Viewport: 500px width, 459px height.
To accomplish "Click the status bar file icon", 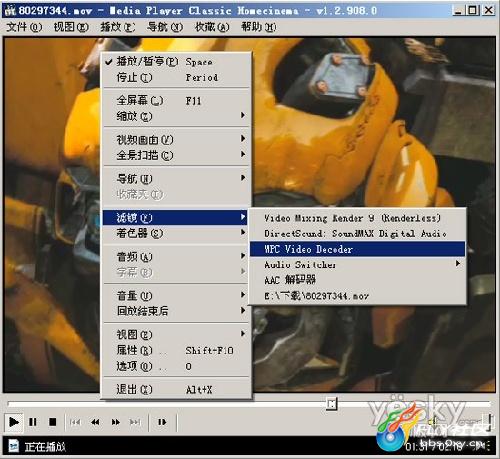I will click(x=13, y=446).
